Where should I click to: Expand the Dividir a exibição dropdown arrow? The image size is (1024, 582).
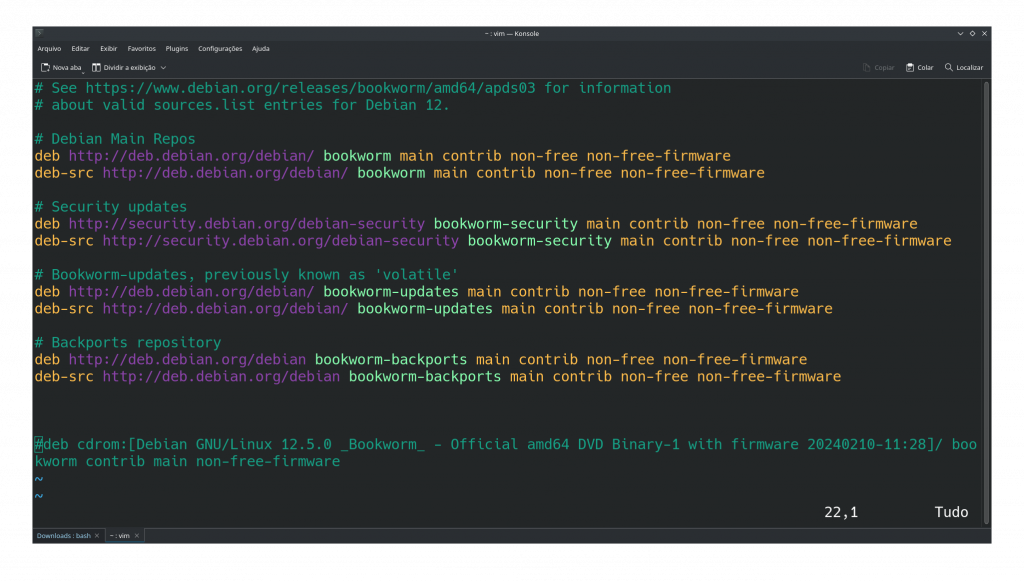point(163,67)
